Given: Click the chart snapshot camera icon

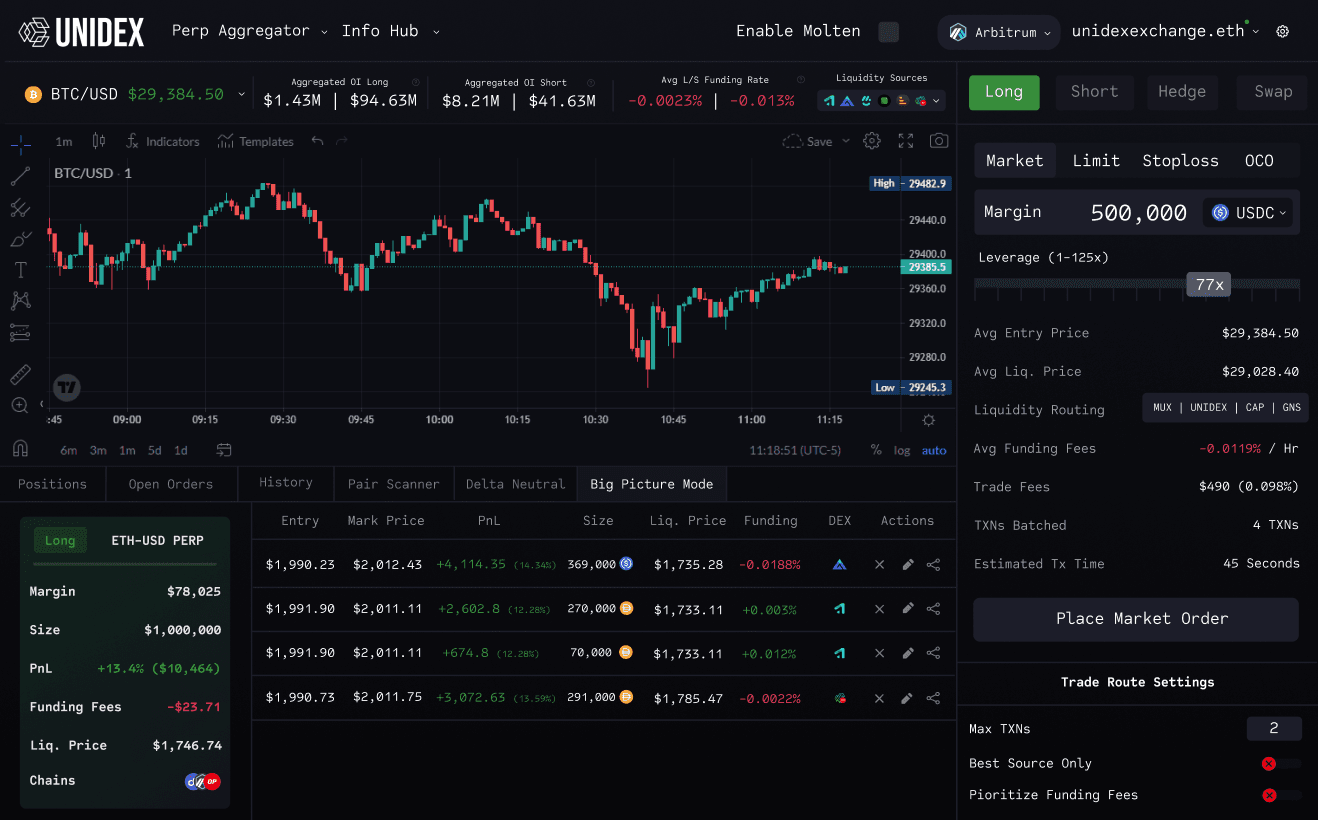Looking at the screenshot, I should (938, 141).
